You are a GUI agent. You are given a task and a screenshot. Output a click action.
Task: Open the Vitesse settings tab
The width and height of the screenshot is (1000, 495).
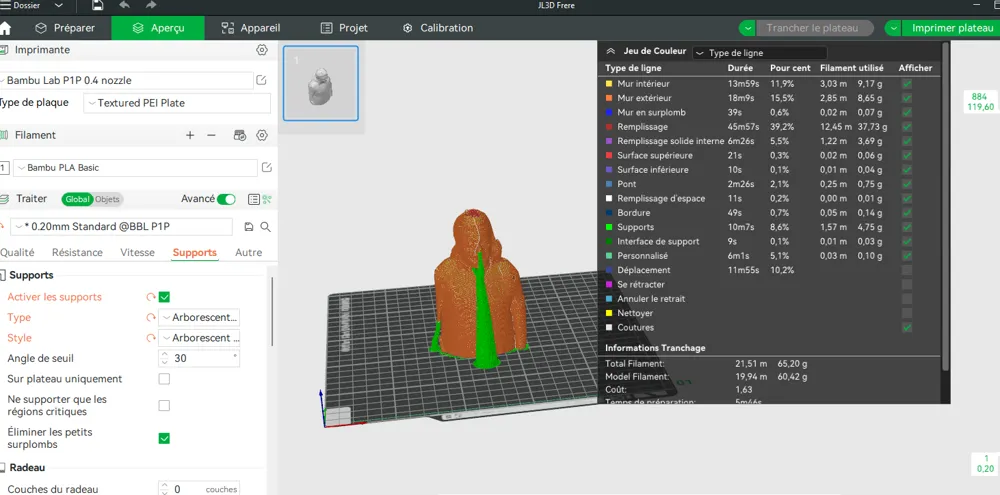pyautogui.click(x=137, y=253)
